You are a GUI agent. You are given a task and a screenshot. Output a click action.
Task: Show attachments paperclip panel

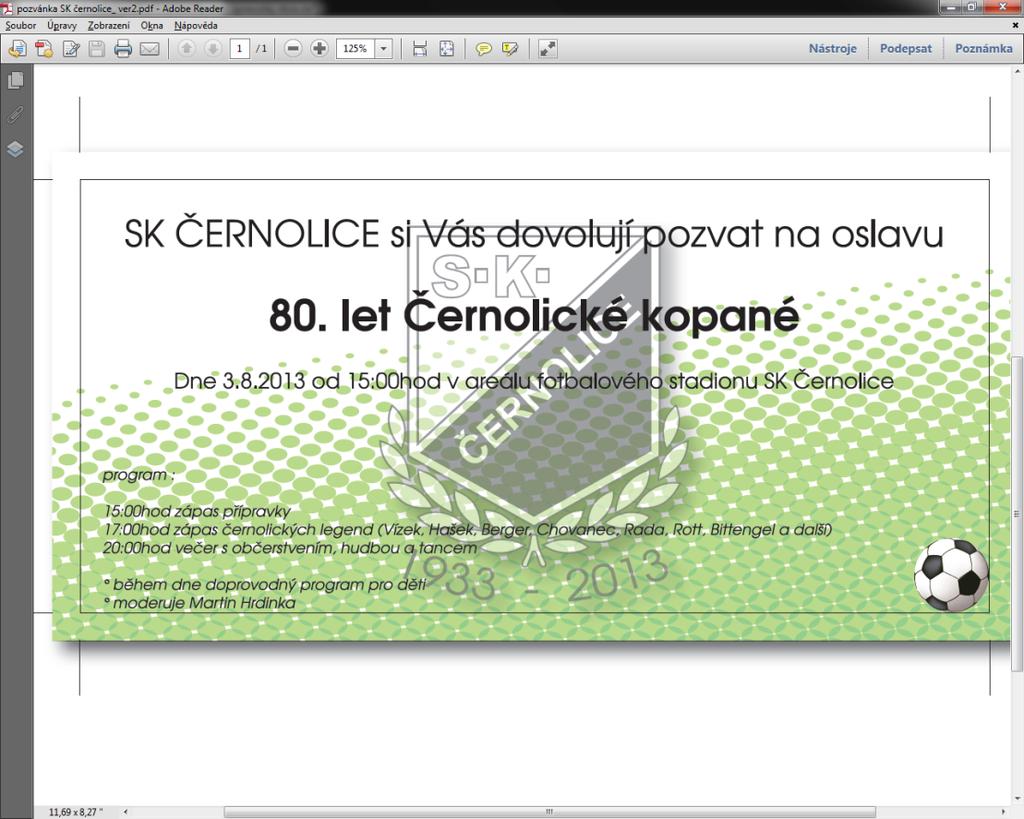15,115
